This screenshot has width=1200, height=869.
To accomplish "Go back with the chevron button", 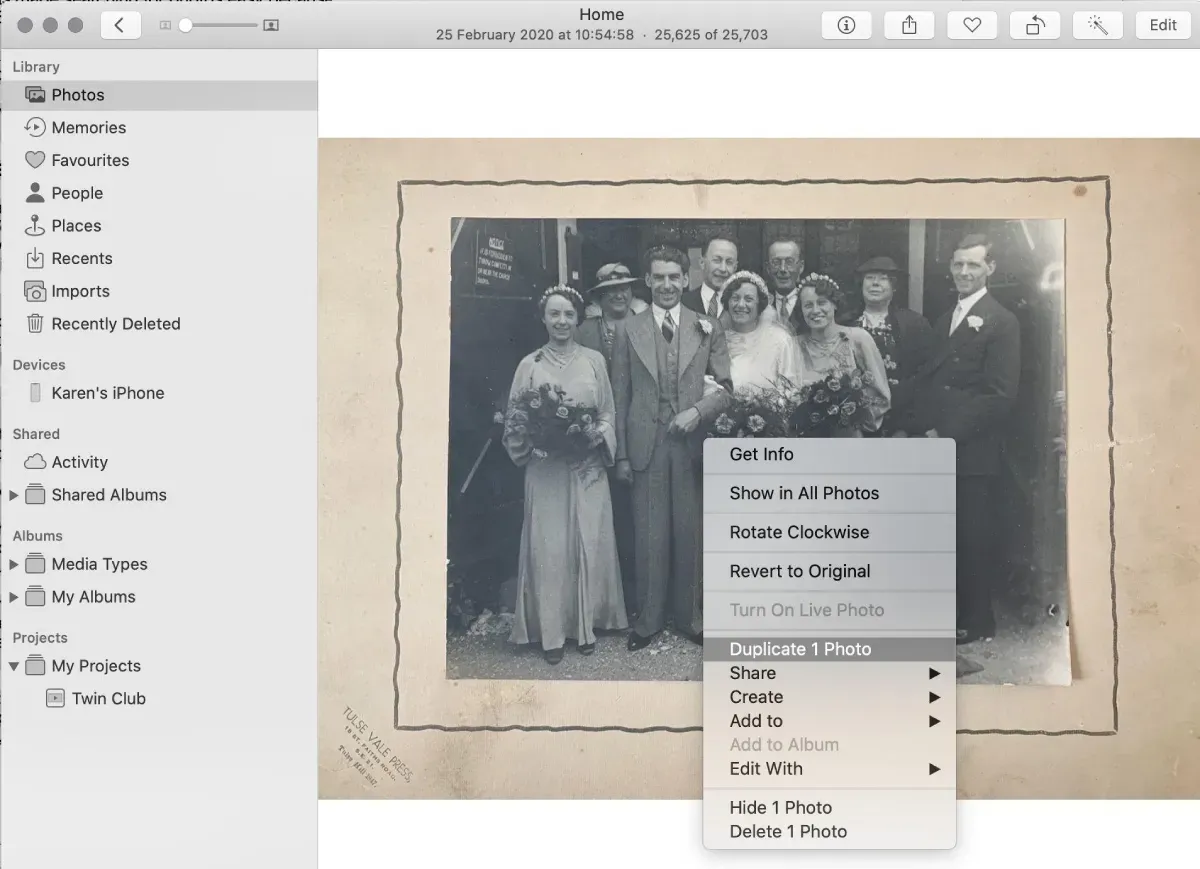I will (120, 25).
